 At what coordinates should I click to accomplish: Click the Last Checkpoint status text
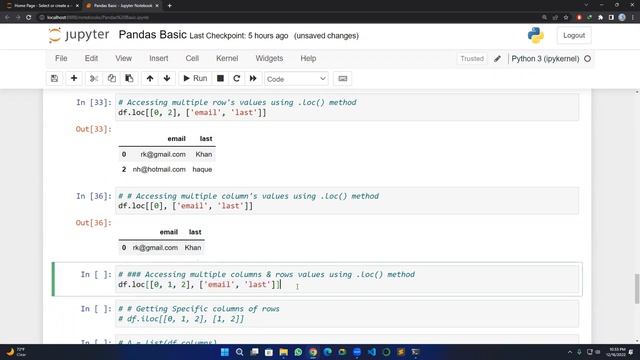point(239,36)
